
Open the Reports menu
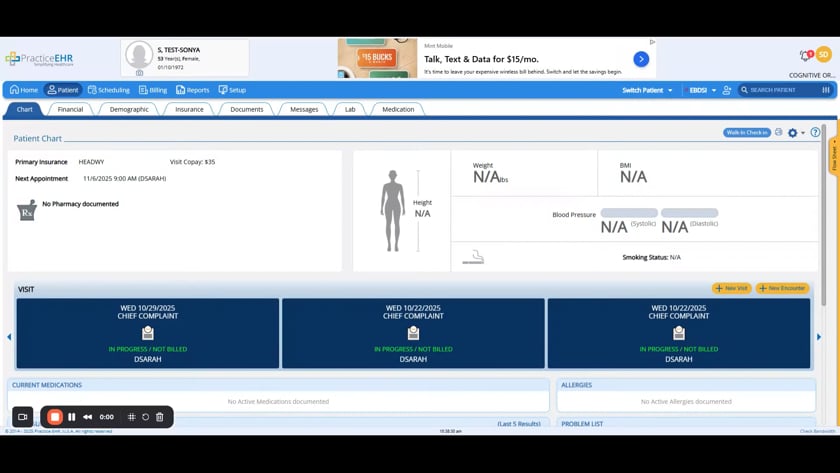point(193,90)
